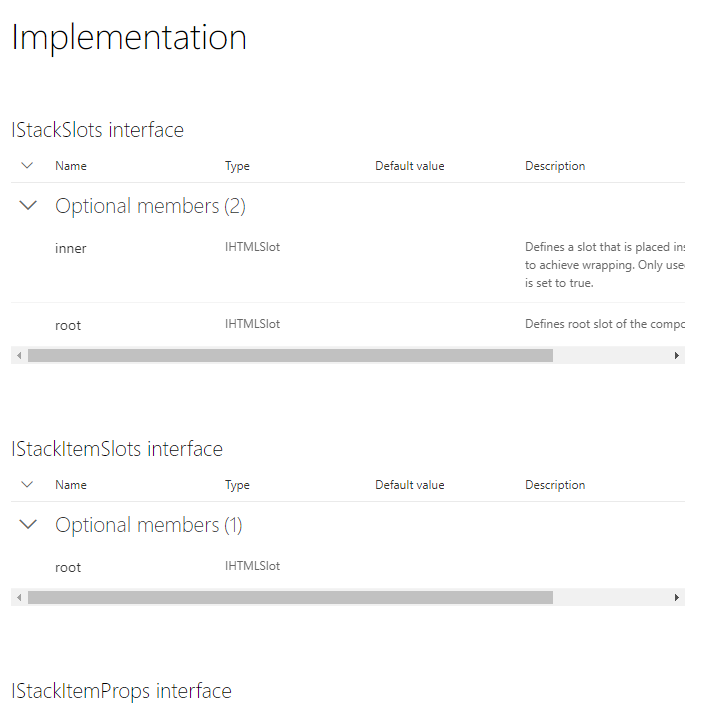This screenshot has width=723, height=707.
Task: Click Description header in IStackSlots table
Action: [x=555, y=166]
